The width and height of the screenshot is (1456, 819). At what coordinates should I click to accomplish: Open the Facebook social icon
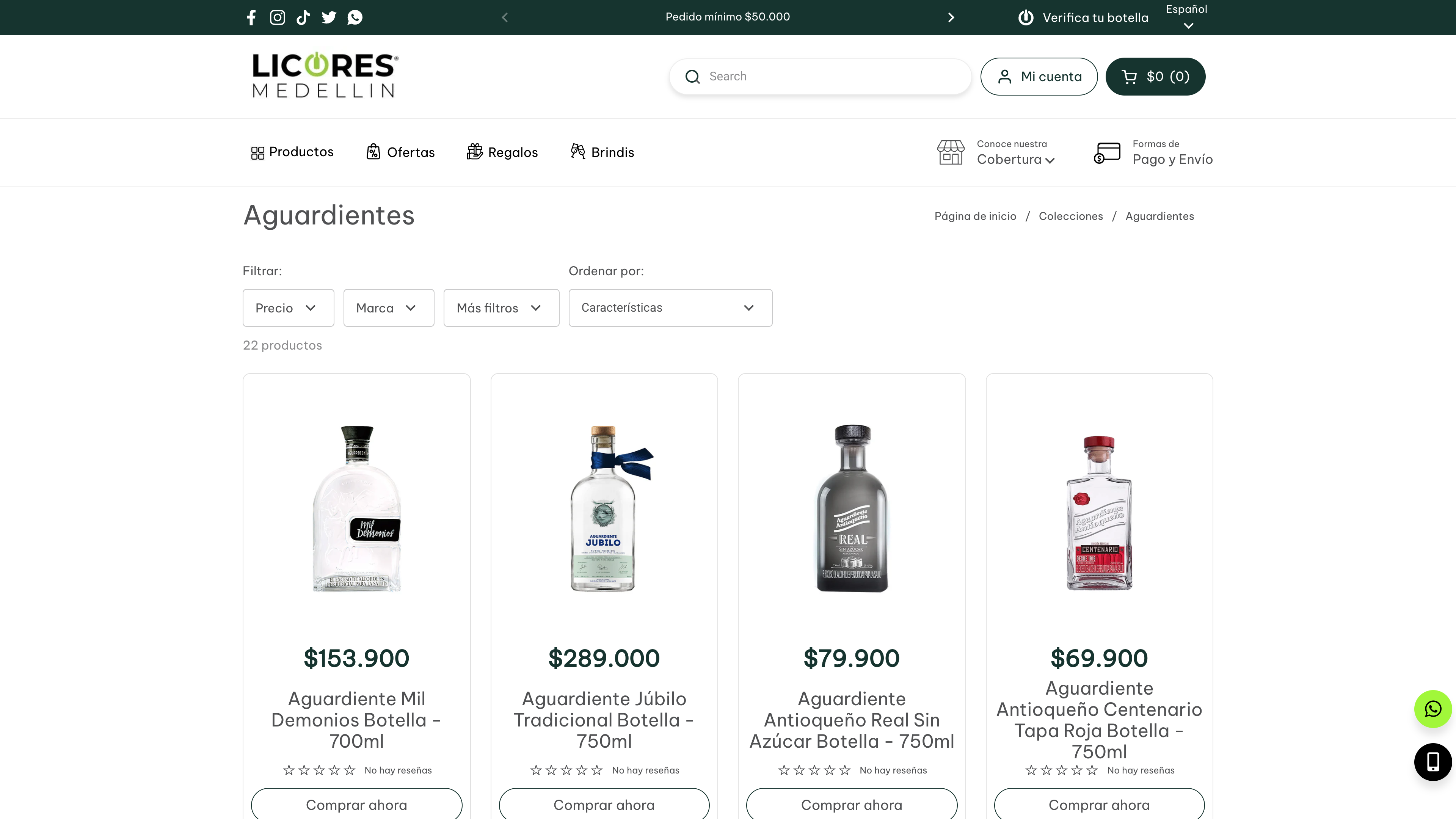click(251, 17)
